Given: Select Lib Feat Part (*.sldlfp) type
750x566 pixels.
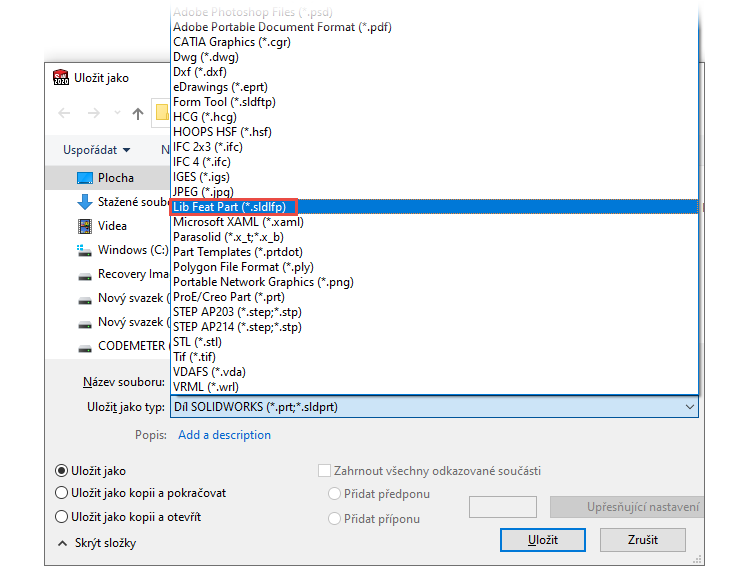Looking at the screenshot, I should [434, 207].
